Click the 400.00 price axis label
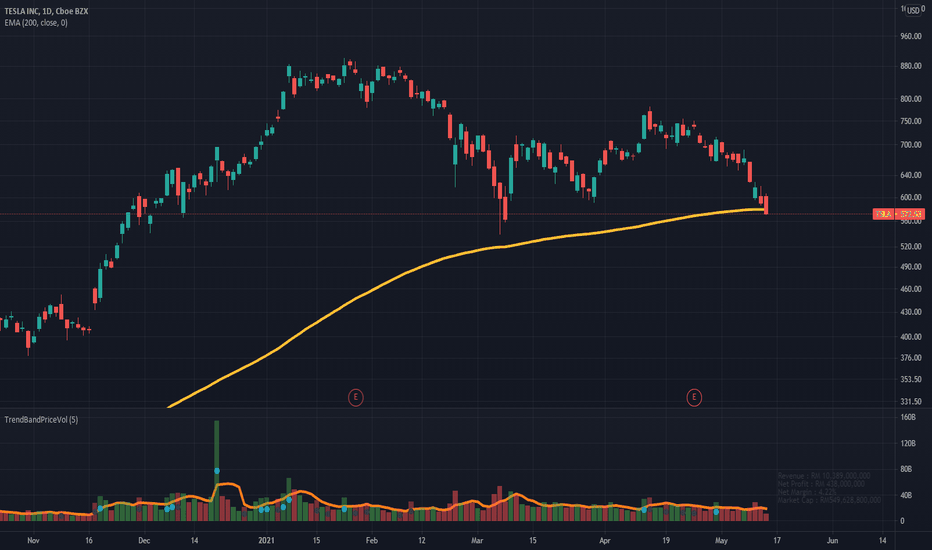Image resolution: width=932 pixels, height=550 pixels. (x=910, y=337)
